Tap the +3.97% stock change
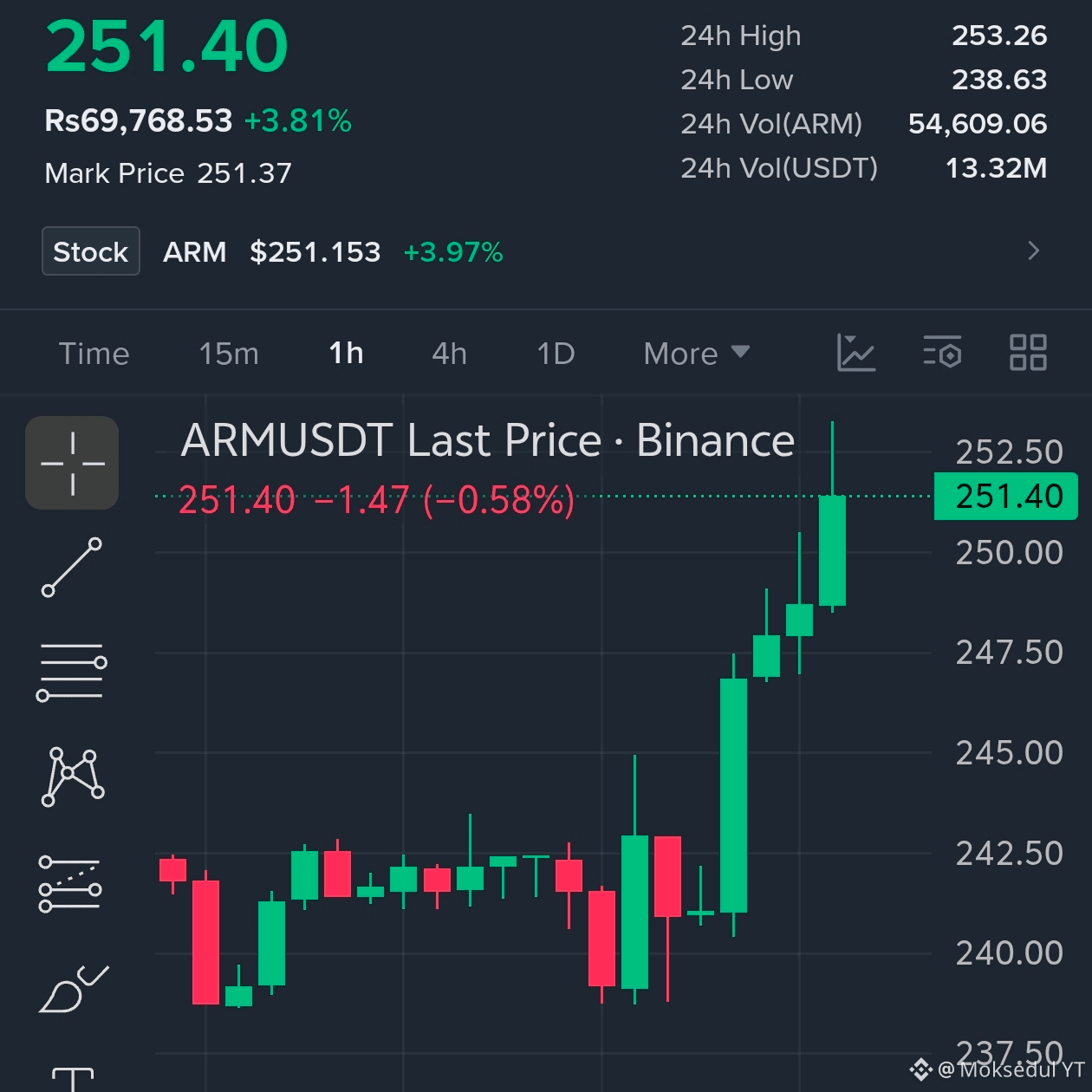This screenshot has height=1092, width=1092. click(x=453, y=252)
